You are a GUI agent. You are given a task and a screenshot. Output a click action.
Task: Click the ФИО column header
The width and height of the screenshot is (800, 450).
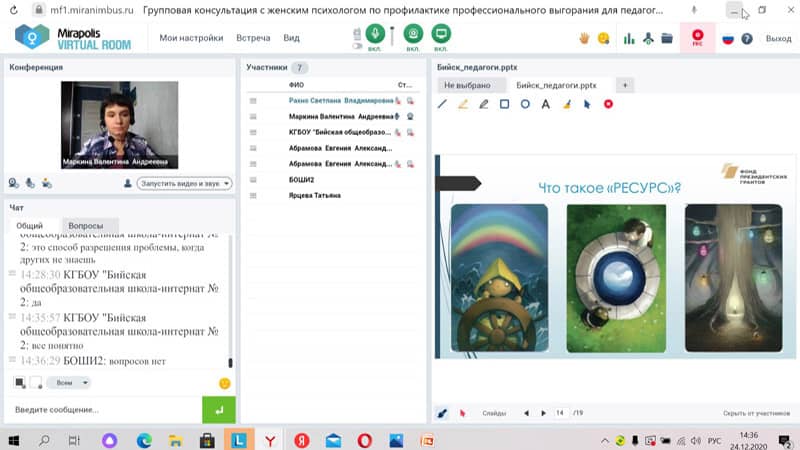tap(296, 85)
